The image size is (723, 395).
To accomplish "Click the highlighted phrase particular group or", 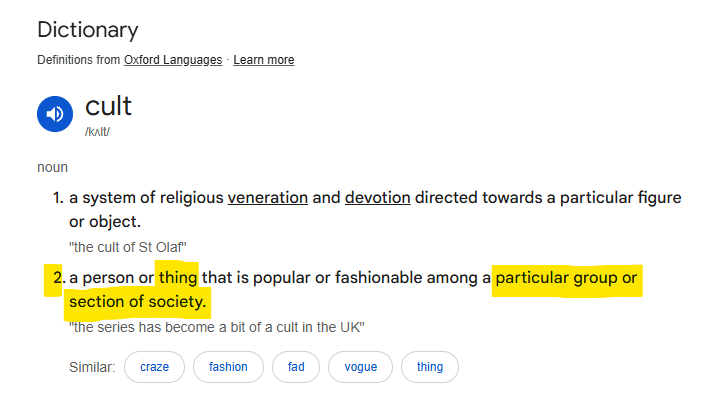I will coord(566,278).
